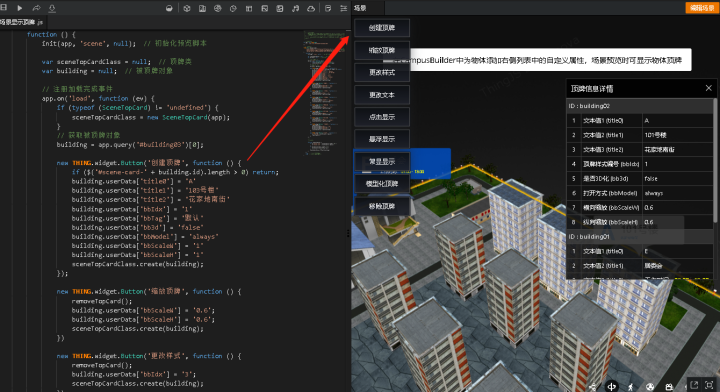This screenshot has height=392, width=720.
Task: Open the scene in a new window icon
Action: (694, 385)
